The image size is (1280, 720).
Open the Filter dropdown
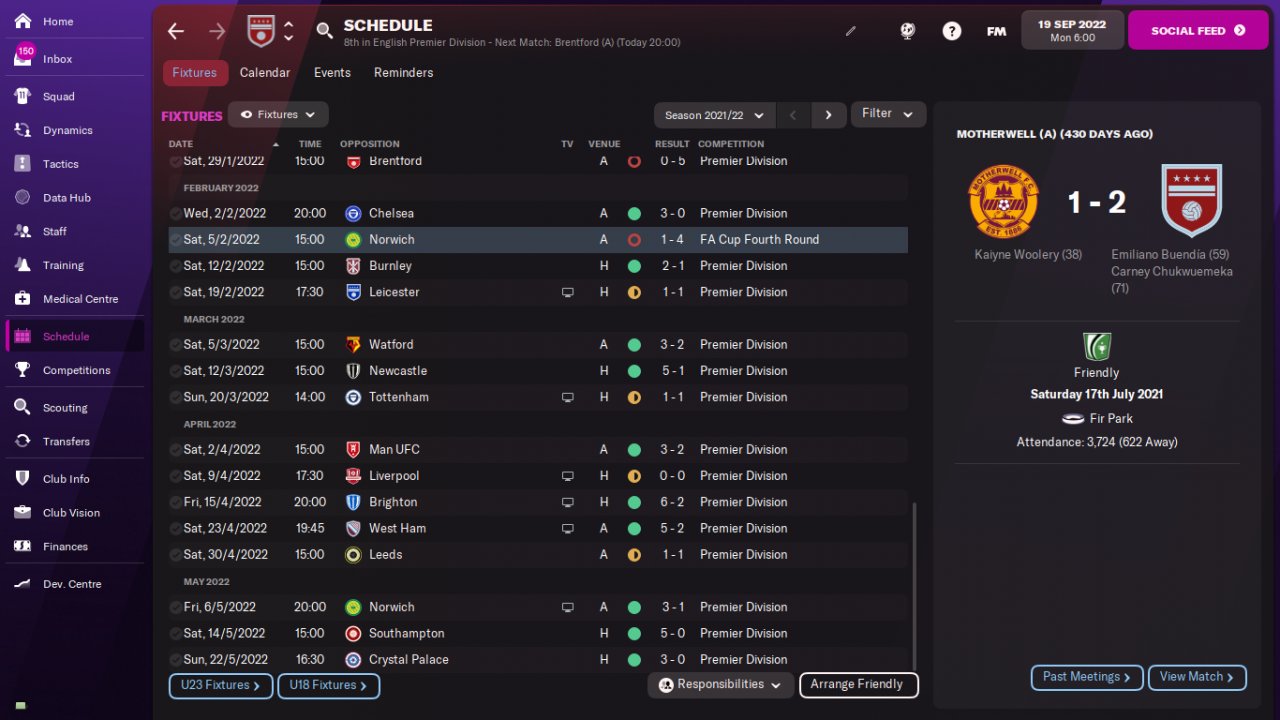(888, 114)
